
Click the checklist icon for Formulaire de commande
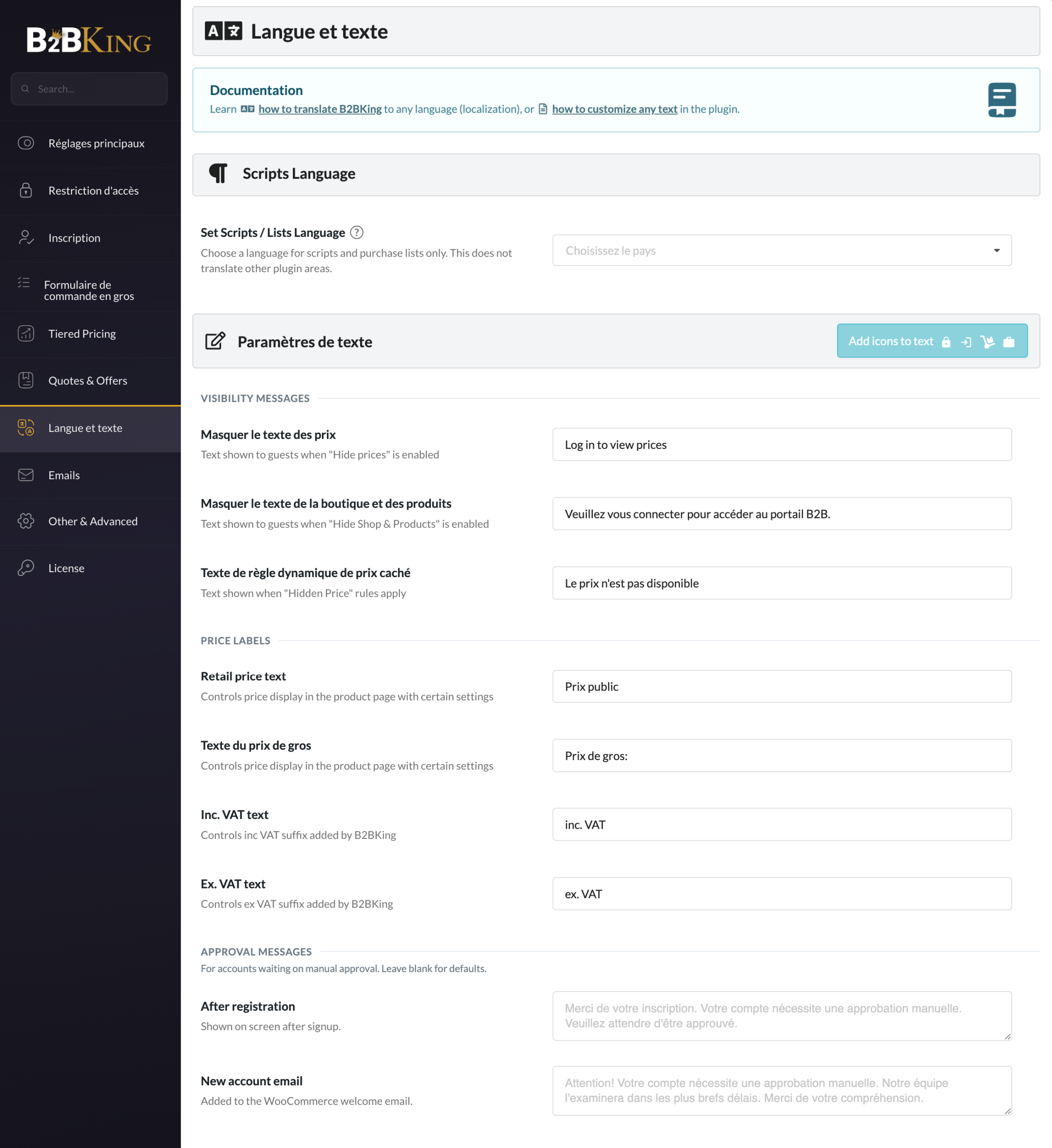click(x=23, y=282)
